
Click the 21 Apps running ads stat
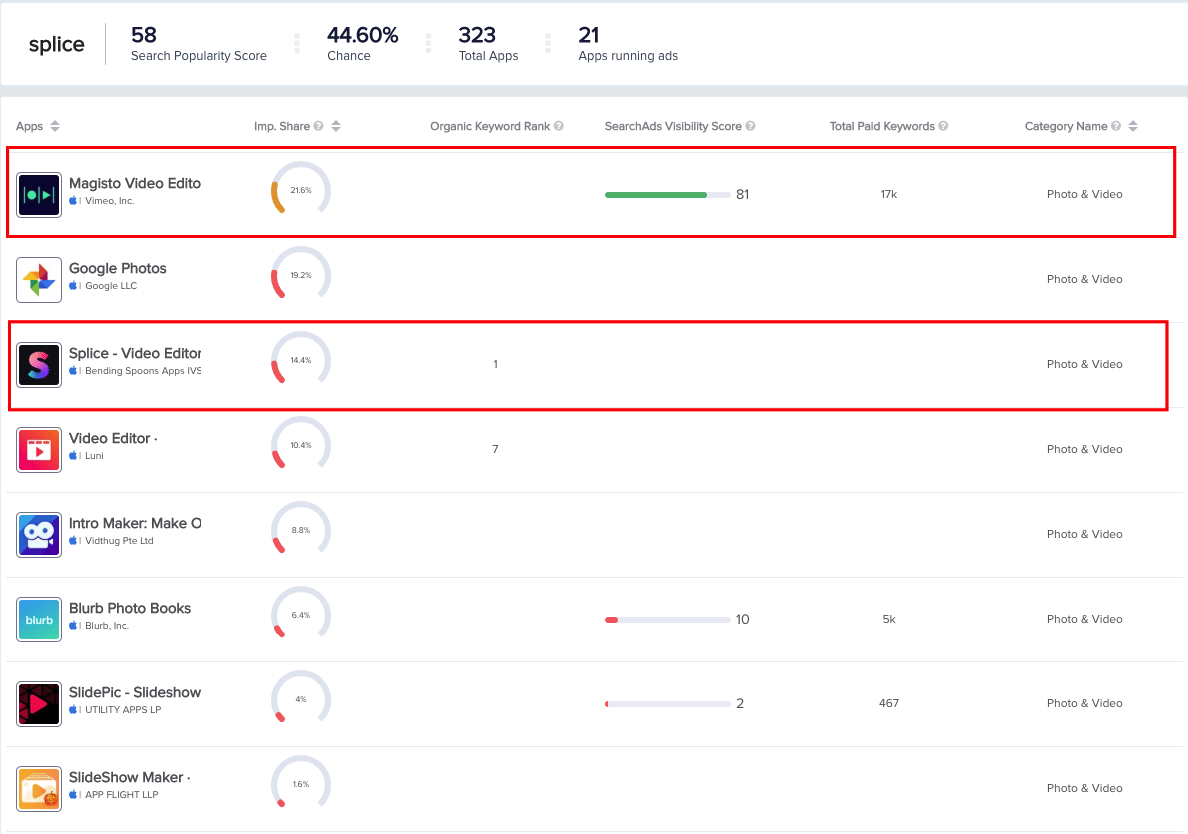coord(628,44)
